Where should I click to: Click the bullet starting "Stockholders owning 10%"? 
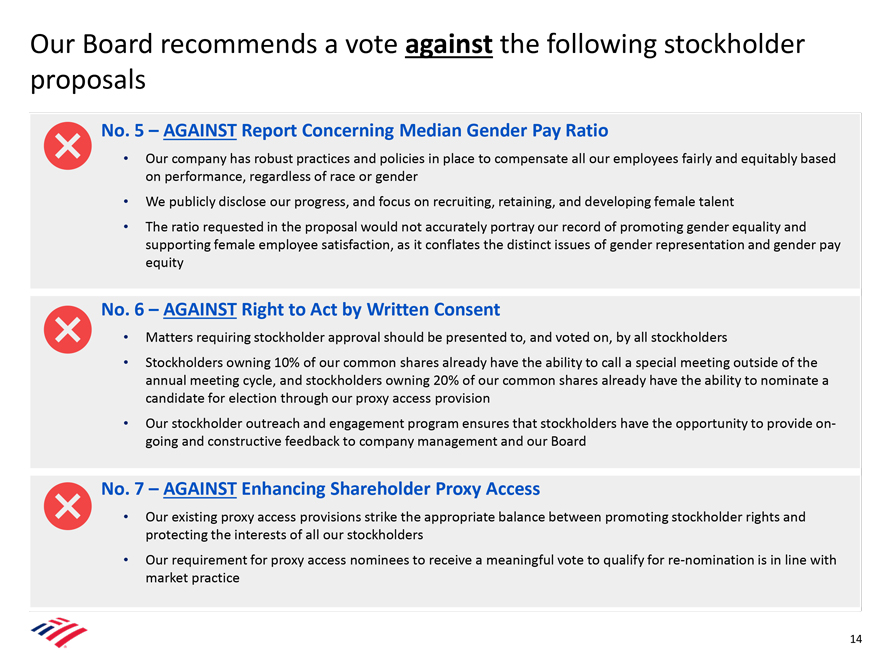(x=481, y=380)
